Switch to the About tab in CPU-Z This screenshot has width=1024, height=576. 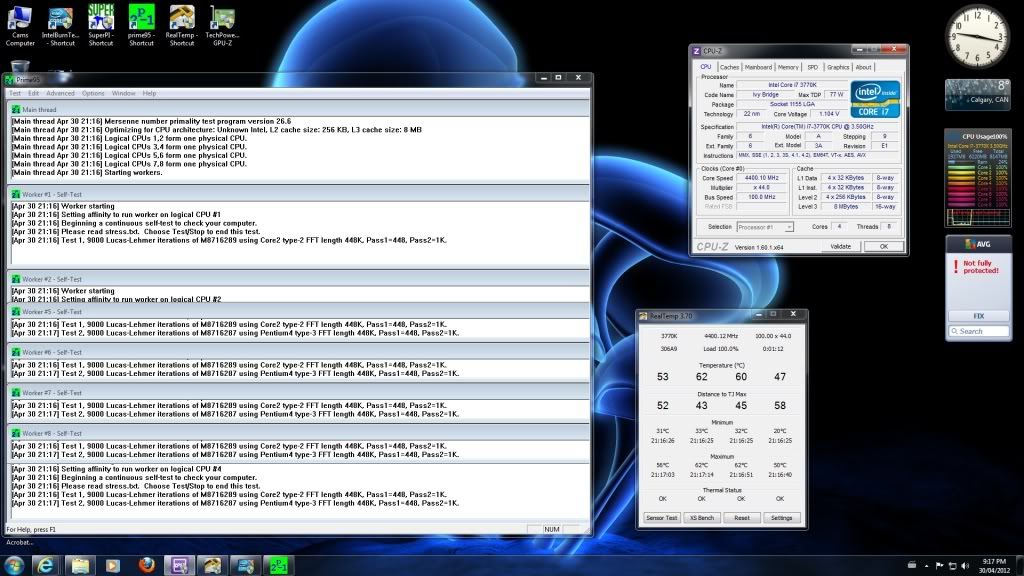[x=863, y=67]
